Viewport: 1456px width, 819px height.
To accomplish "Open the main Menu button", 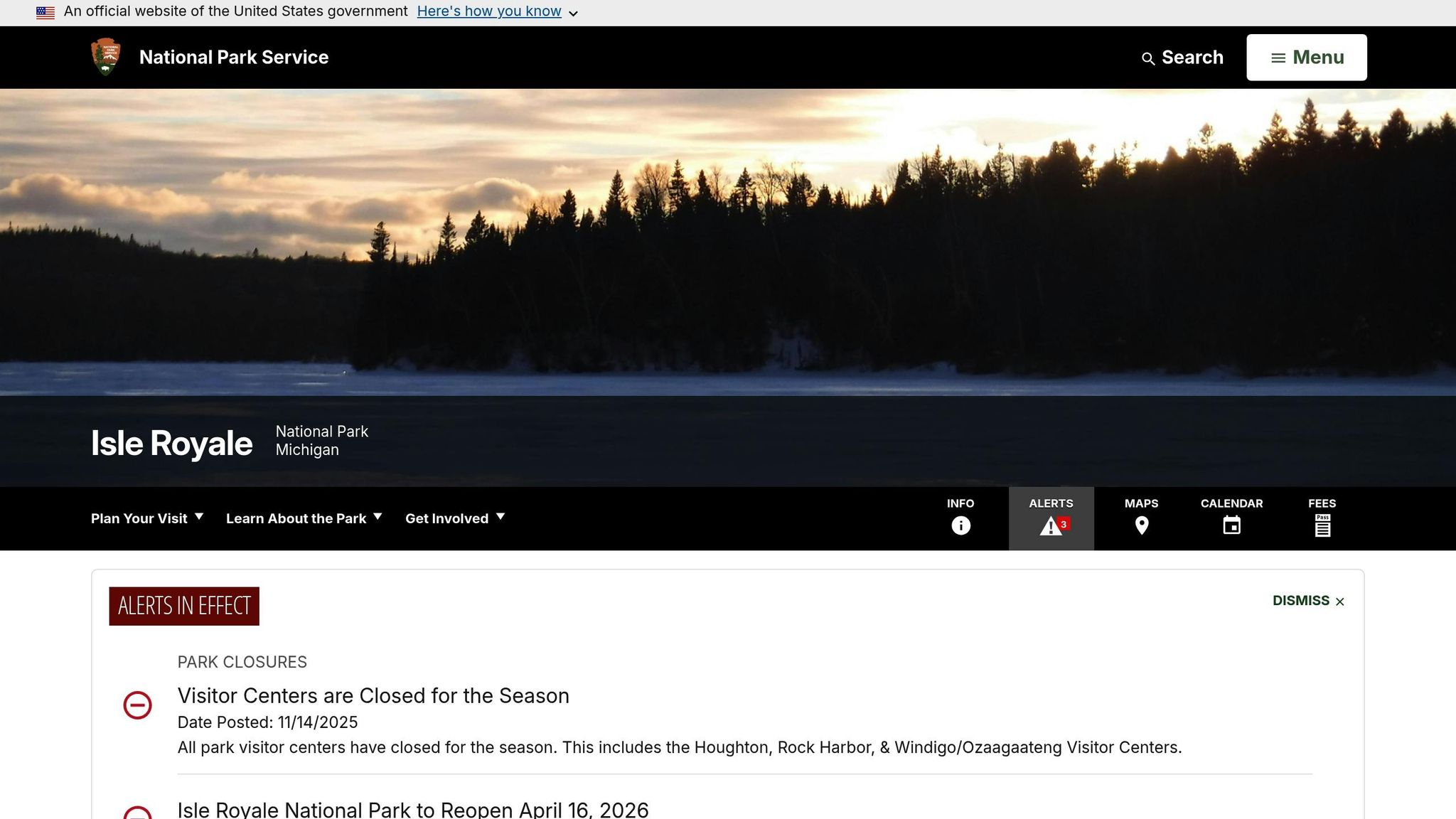I will (1306, 57).
